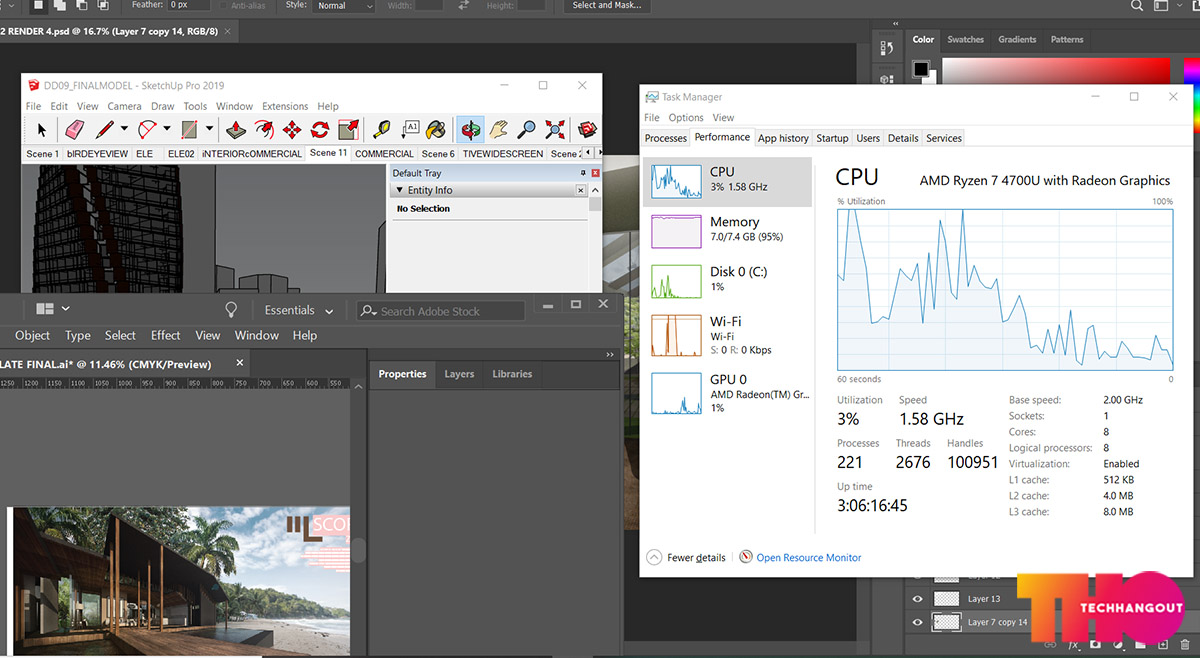Choose the Scale tool in SketchUp
The height and width of the screenshot is (658, 1200).
point(348,129)
